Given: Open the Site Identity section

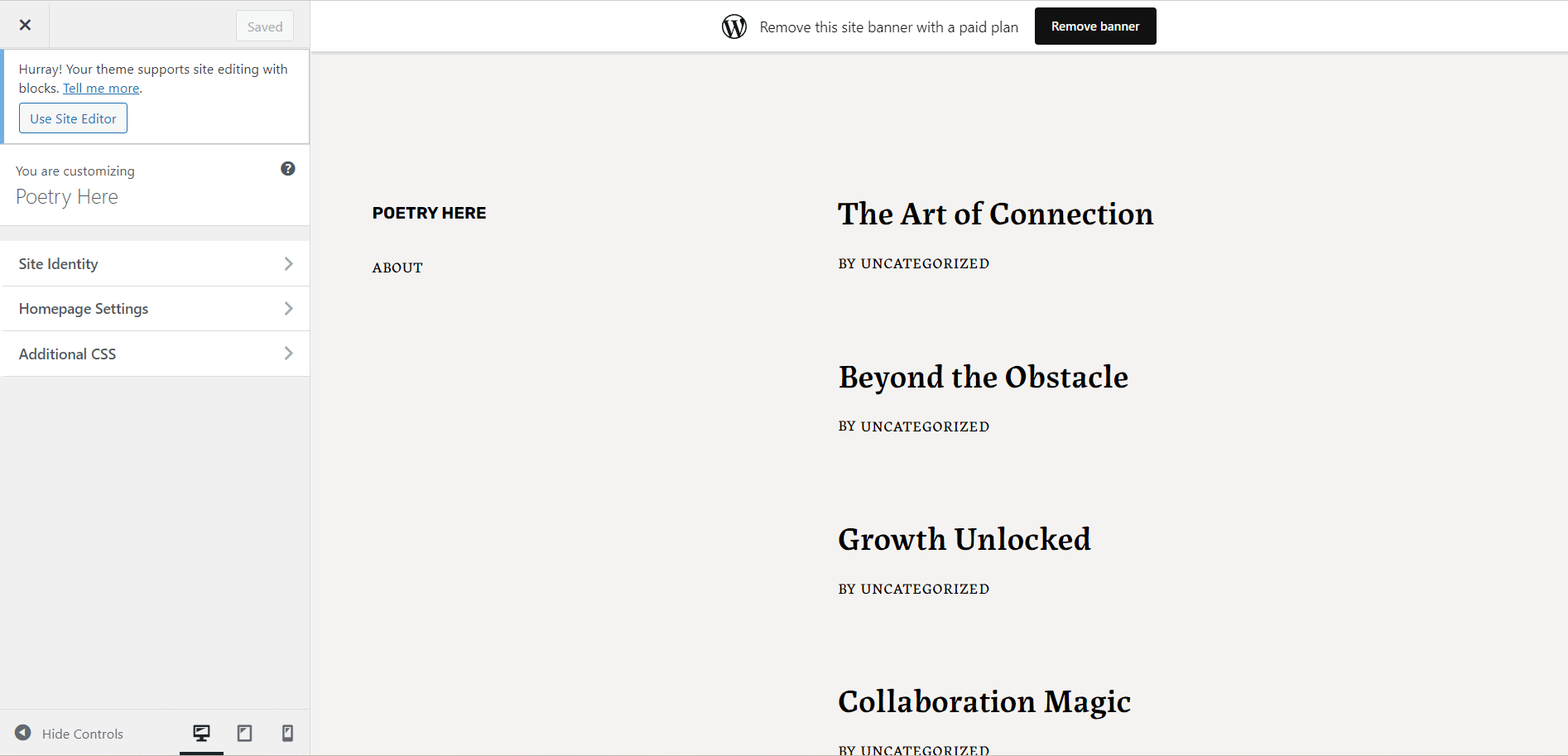Looking at the screenshot, I should 156,263.
